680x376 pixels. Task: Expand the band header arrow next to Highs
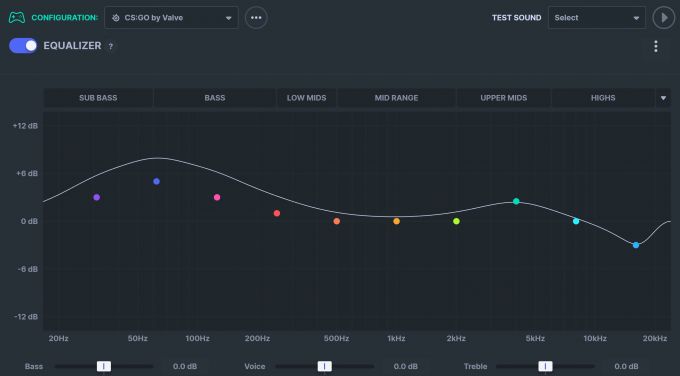663,98
